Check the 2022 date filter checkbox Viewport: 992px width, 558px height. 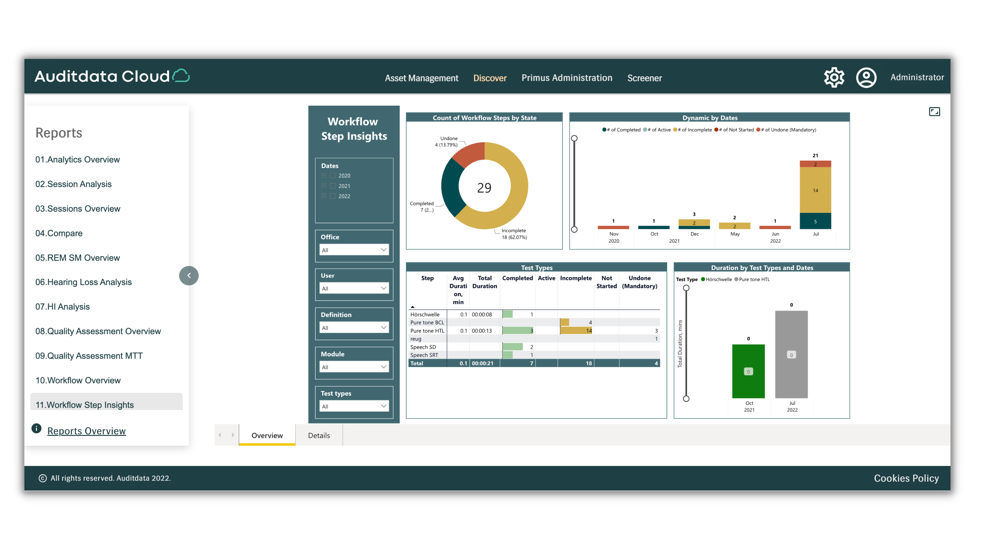coord(332,196)
